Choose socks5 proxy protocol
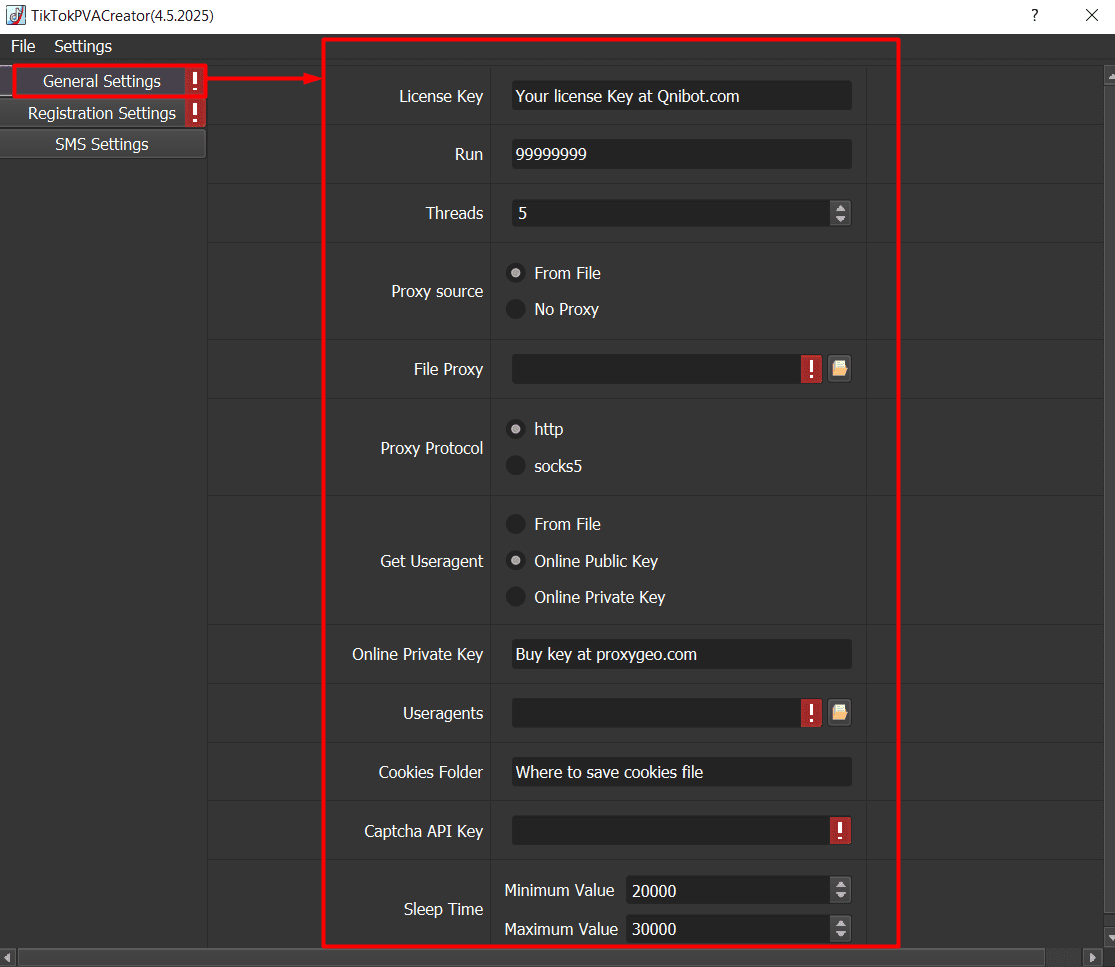The image size is (1115, 967). (x=516, y=466)
